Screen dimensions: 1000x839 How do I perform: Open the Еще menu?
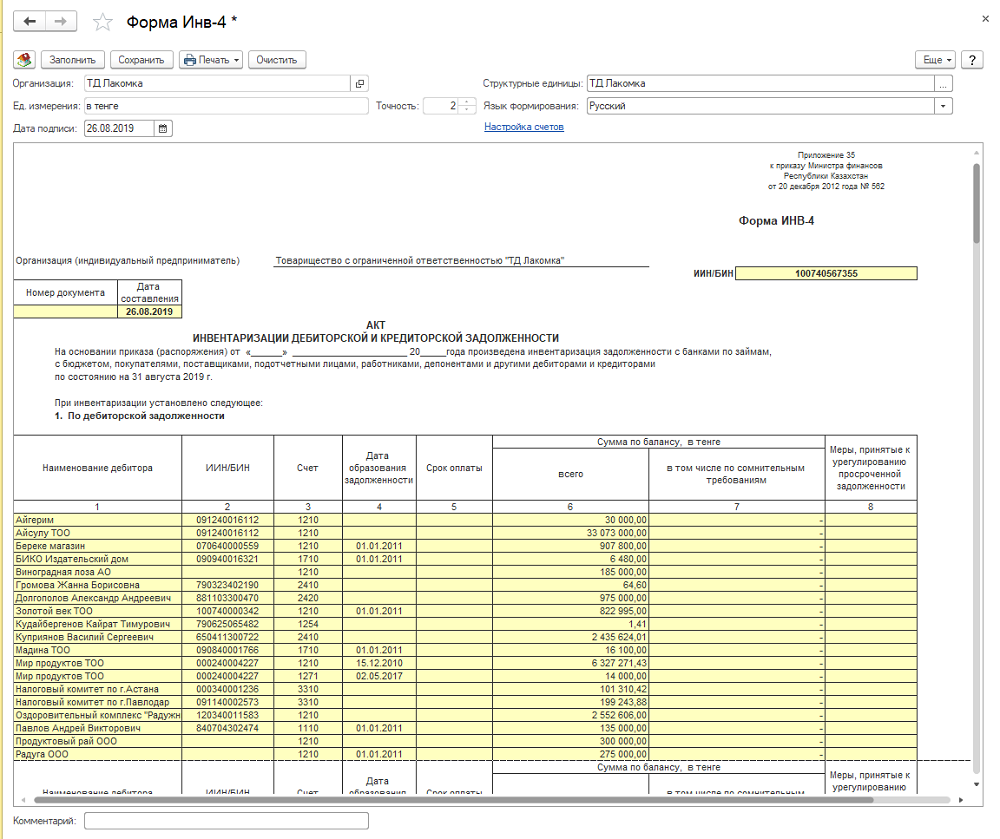point(936,60)
